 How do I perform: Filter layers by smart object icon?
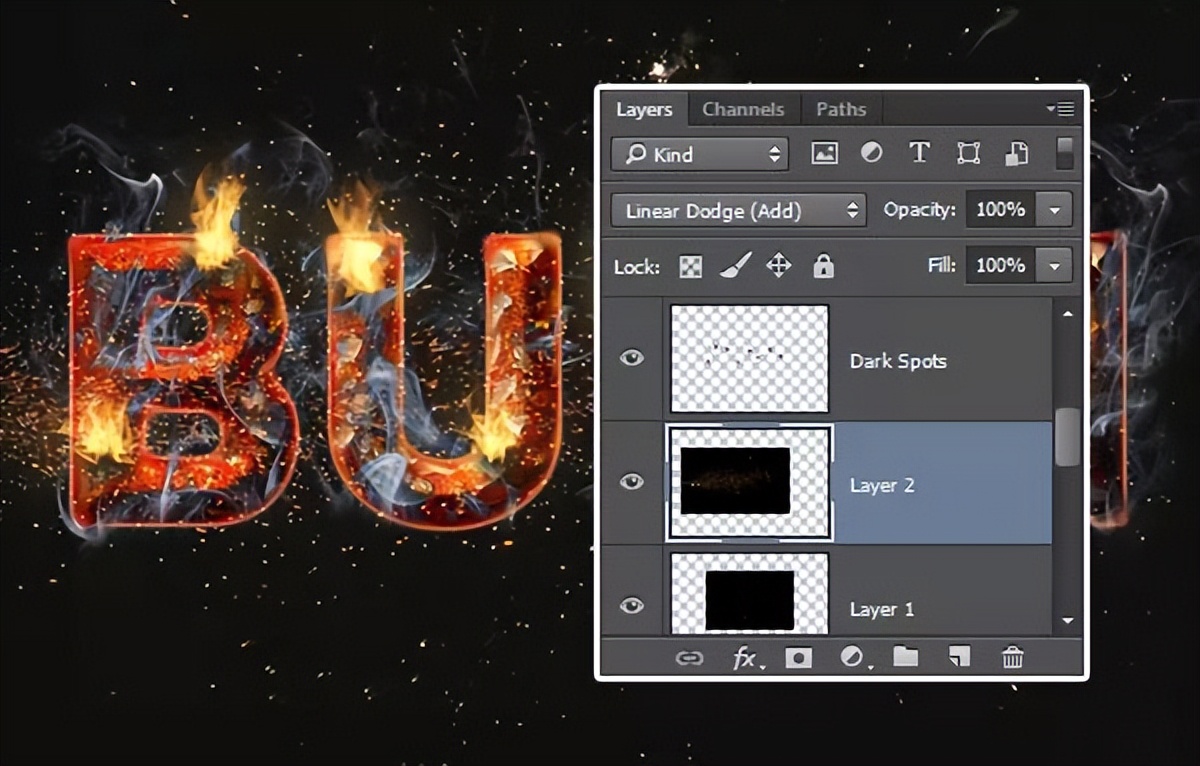[x=1016, y=154]
